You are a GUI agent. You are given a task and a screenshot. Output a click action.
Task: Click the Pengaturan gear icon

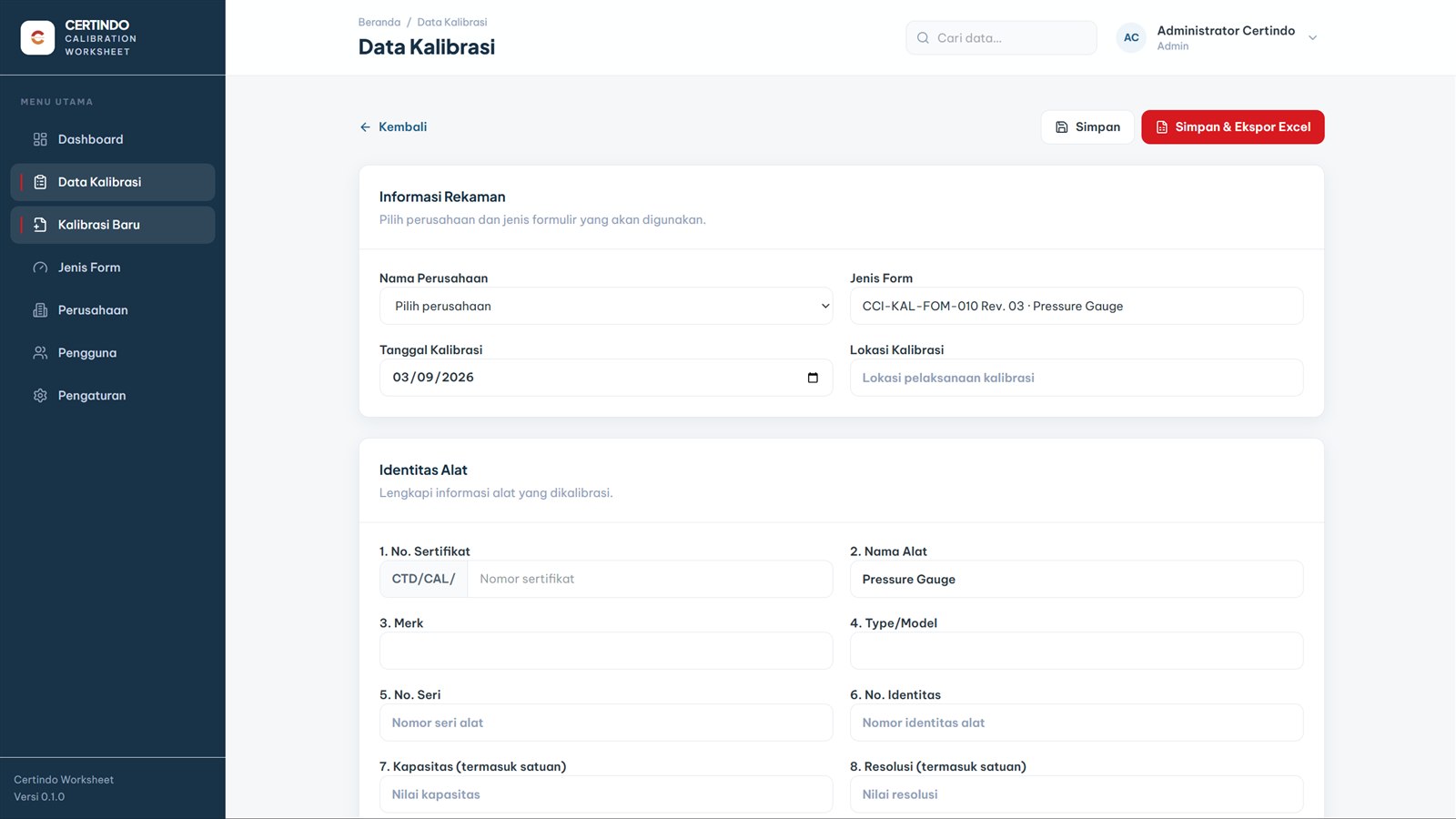click(40, 396)
